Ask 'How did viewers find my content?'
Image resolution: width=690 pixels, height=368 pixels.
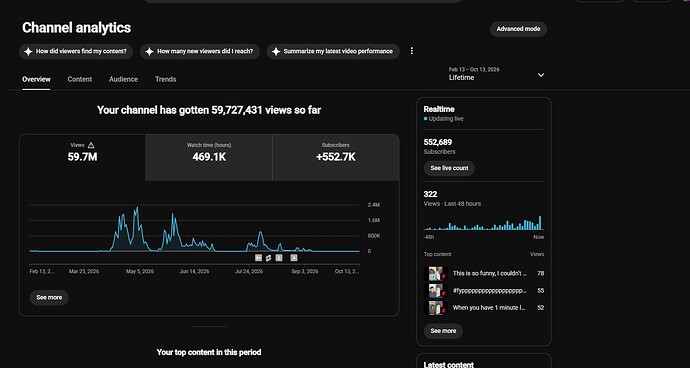pyautogui.click(x=76, y=52)
